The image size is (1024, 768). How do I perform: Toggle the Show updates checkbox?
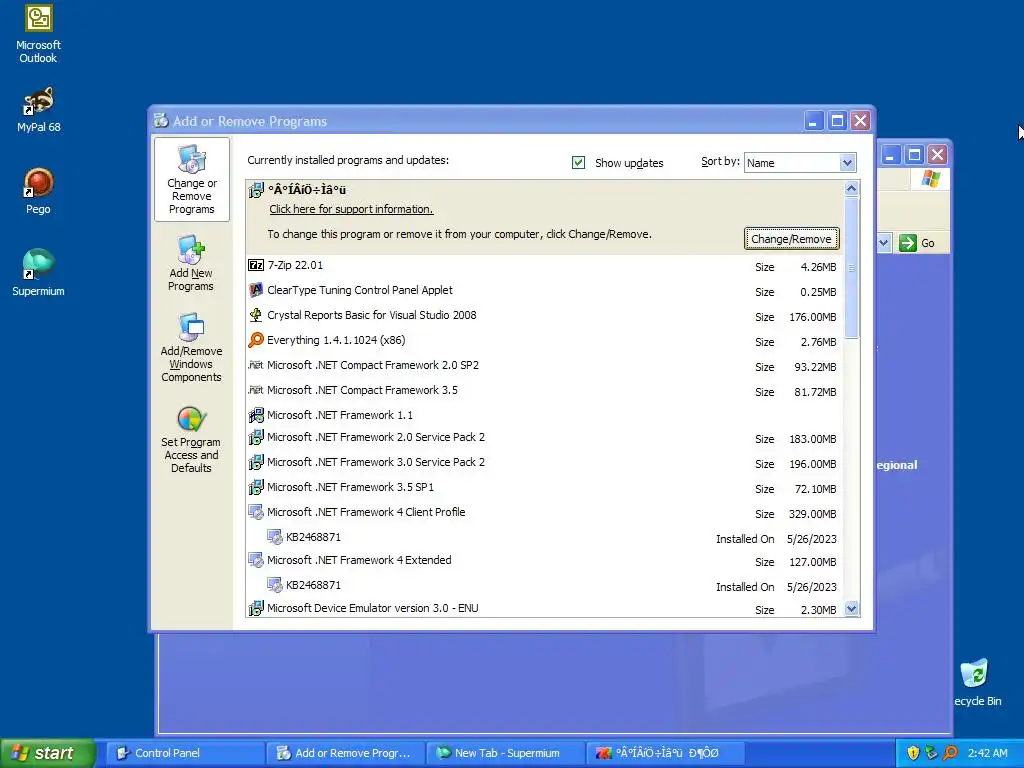[578, 163]
